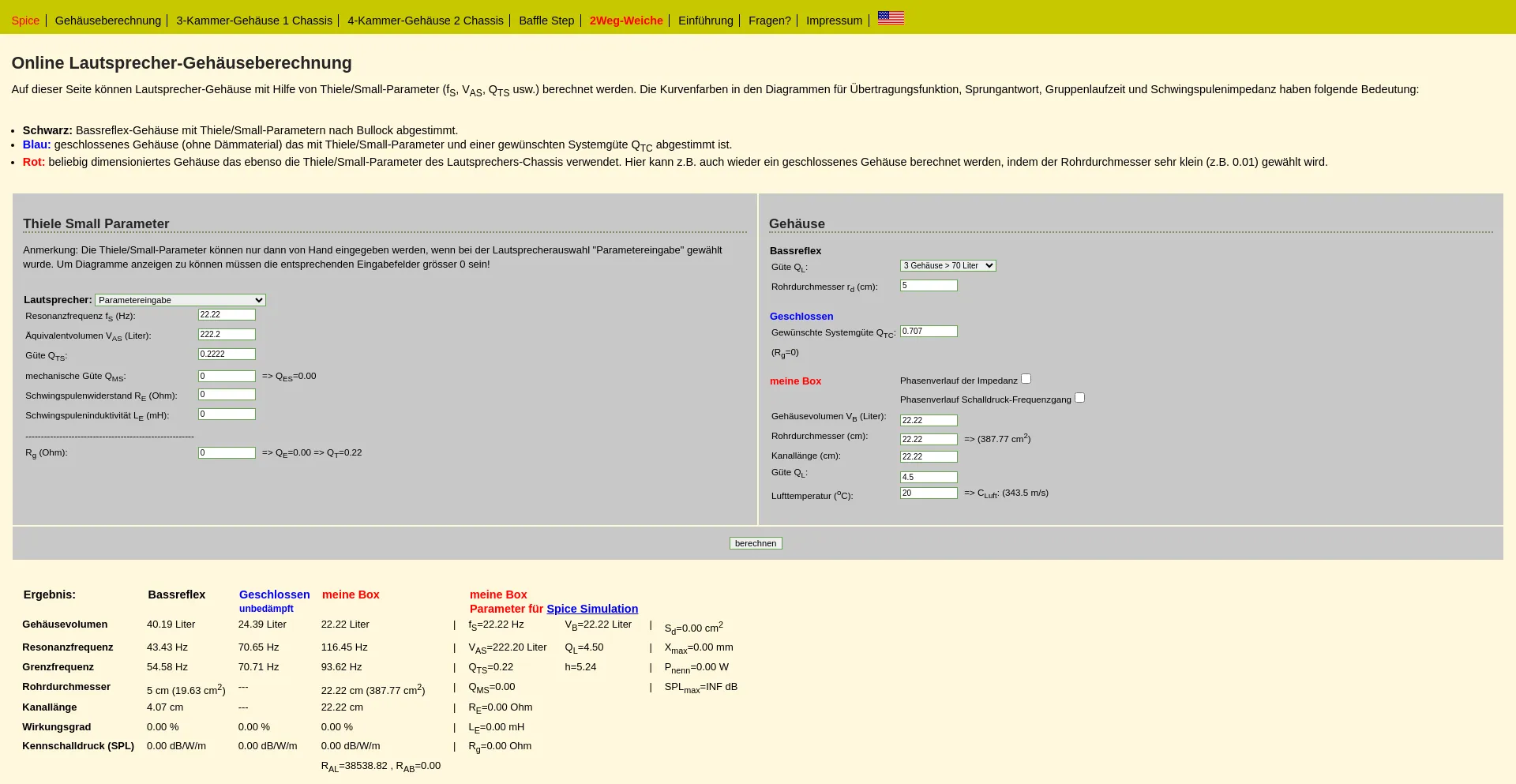The width and height of the screenshot is (1516, 784).
Task: Click the Geschlossen value 24.39 Liter
Action: (x=262, y=625)
